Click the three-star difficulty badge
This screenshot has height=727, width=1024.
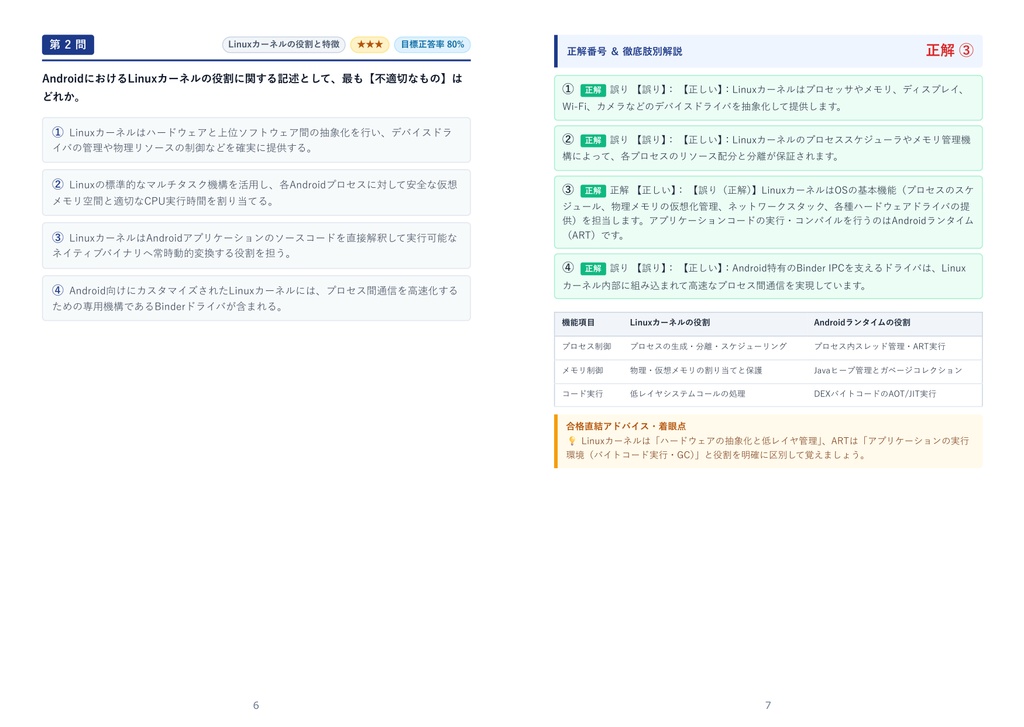click(370, 44)
